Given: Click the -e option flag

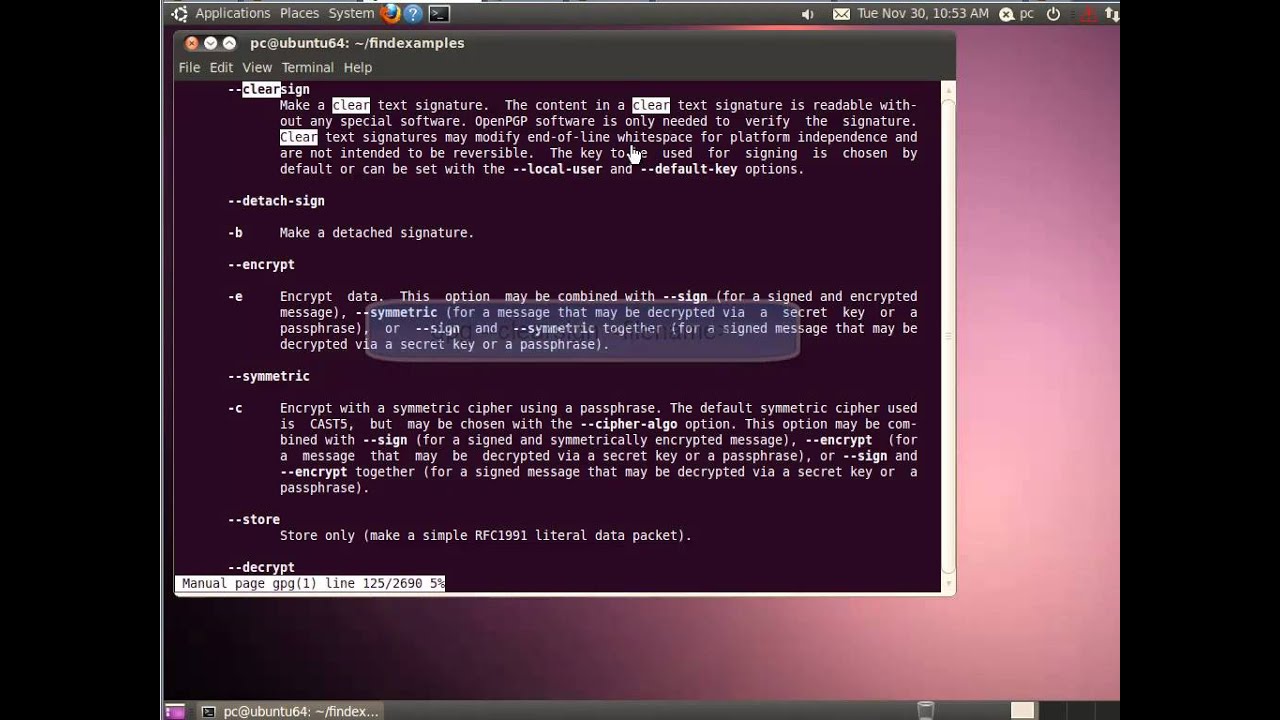Looking at the screenshot, I should [235, 297].
